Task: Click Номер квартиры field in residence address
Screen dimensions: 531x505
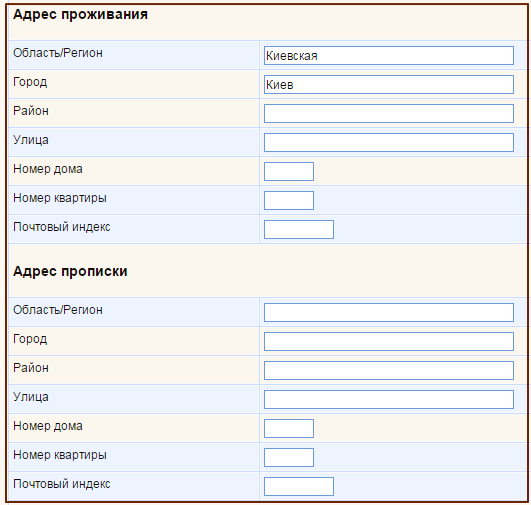Action: [x=289, y=201]
